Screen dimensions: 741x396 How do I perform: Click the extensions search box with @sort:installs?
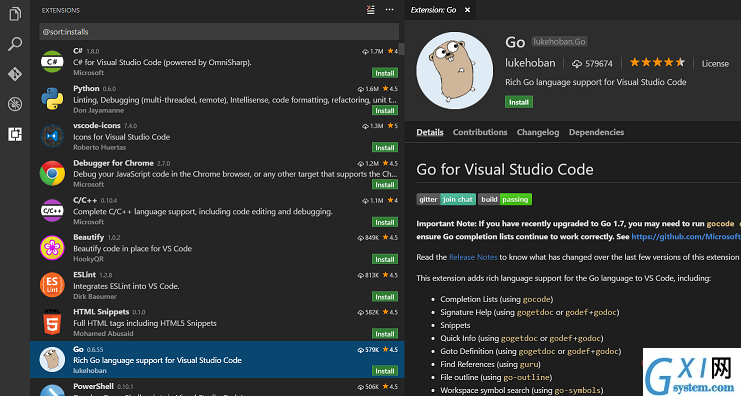coord(219,32)
